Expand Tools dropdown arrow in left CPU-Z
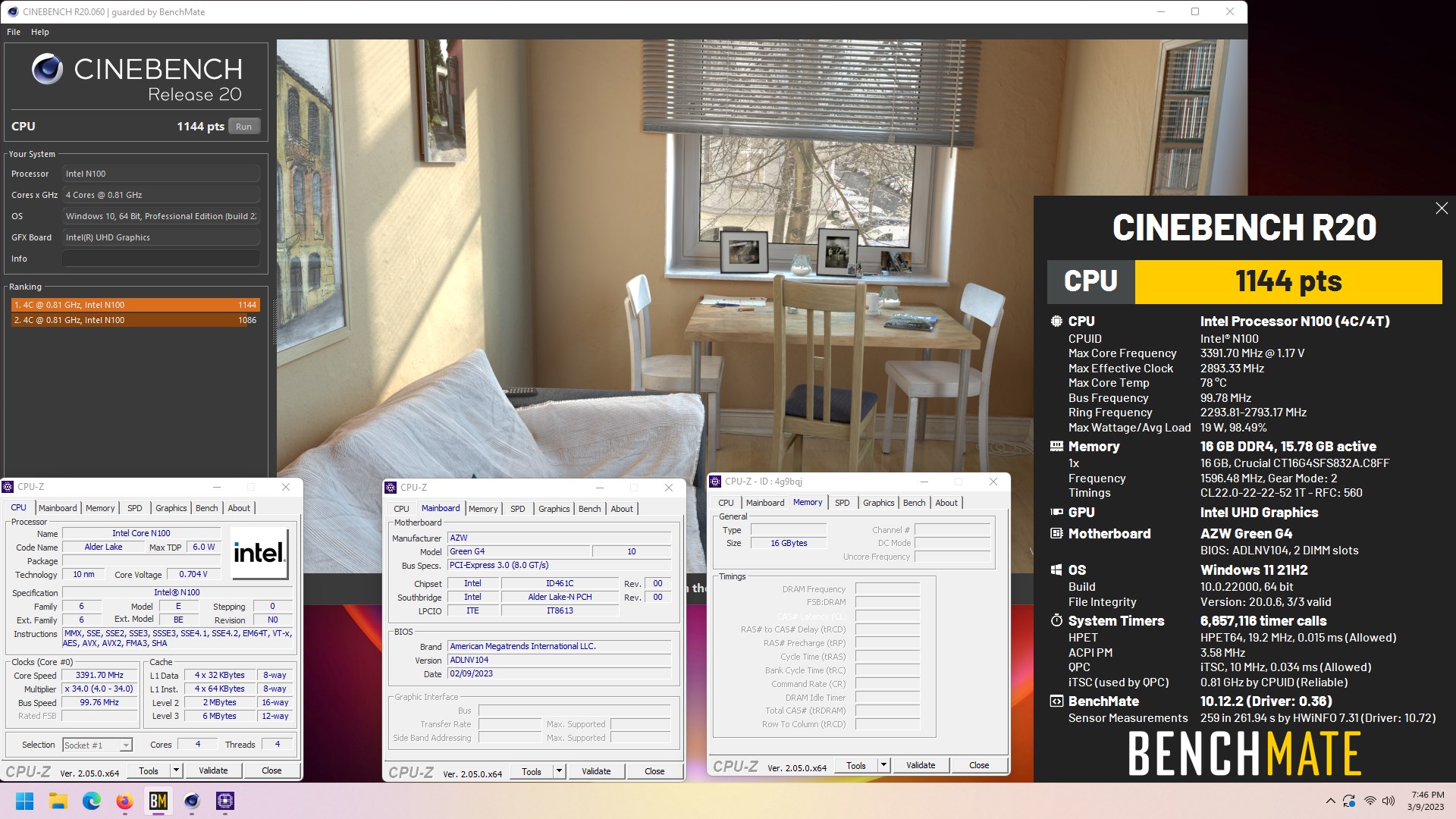The image size is (1456, 819). tap(176, 770)
